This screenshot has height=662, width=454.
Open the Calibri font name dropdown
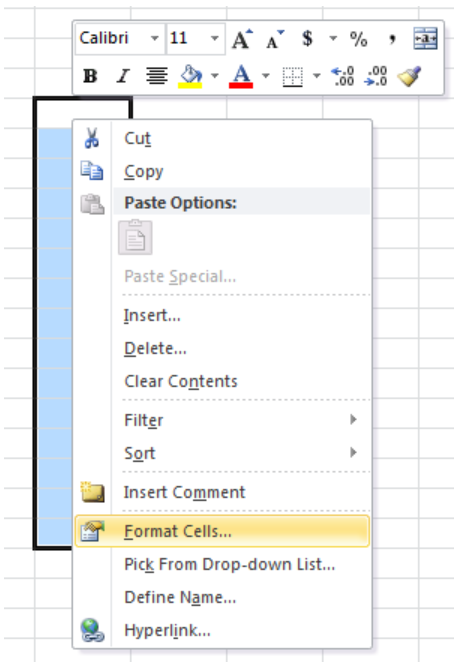(x=155, y=39)
